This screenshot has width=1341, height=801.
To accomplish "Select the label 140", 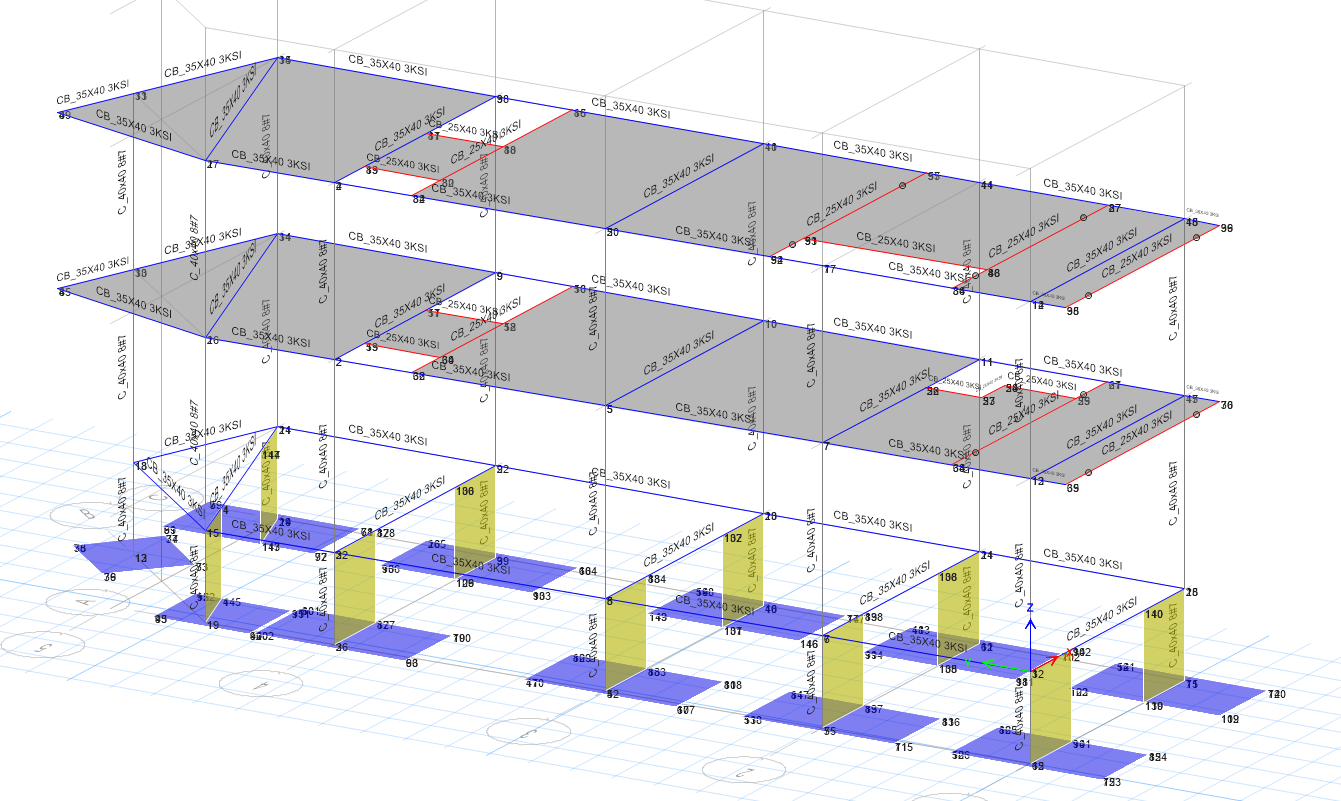I will 1154,615.
